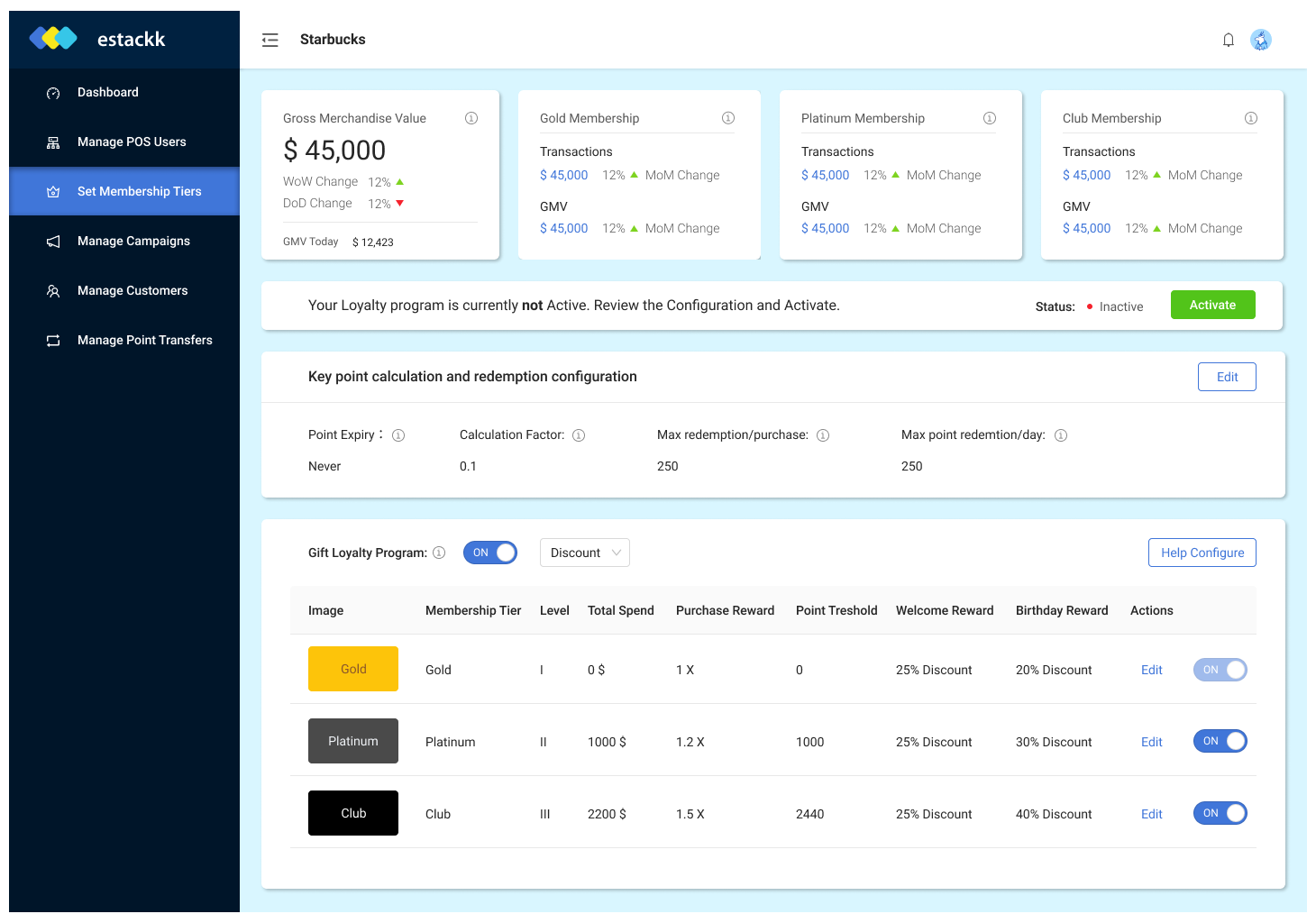Show info for Gross Merchandise Value
The height and width of the screenshot is (923, 1316).
(471, 118)
